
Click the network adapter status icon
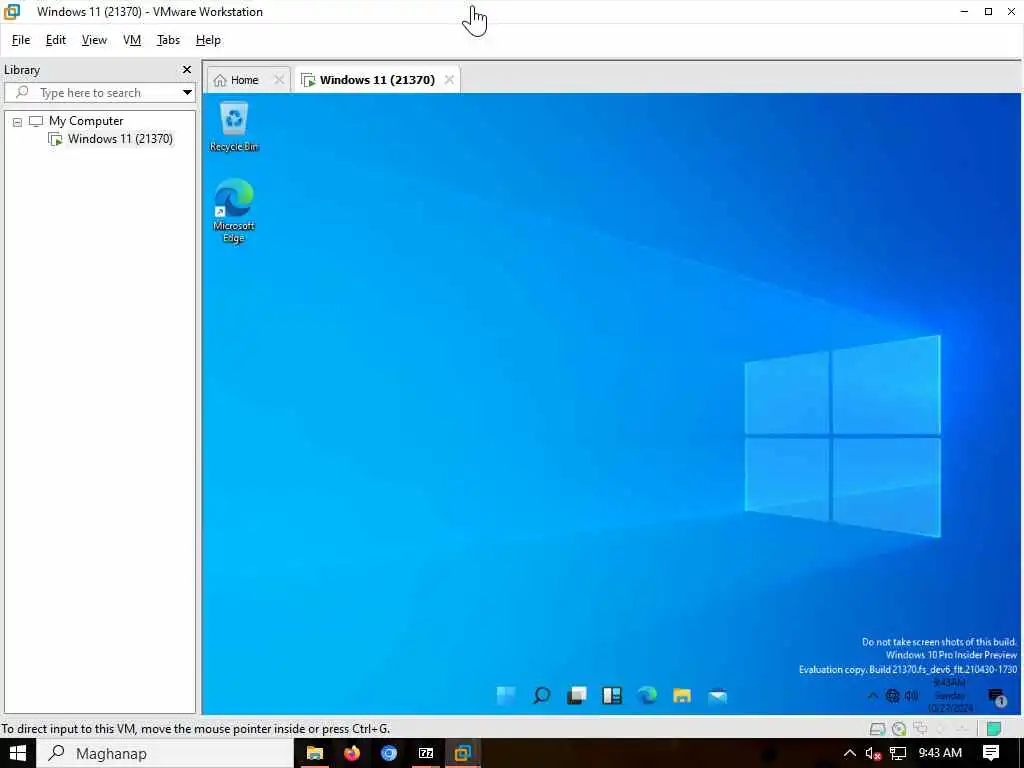920,728
